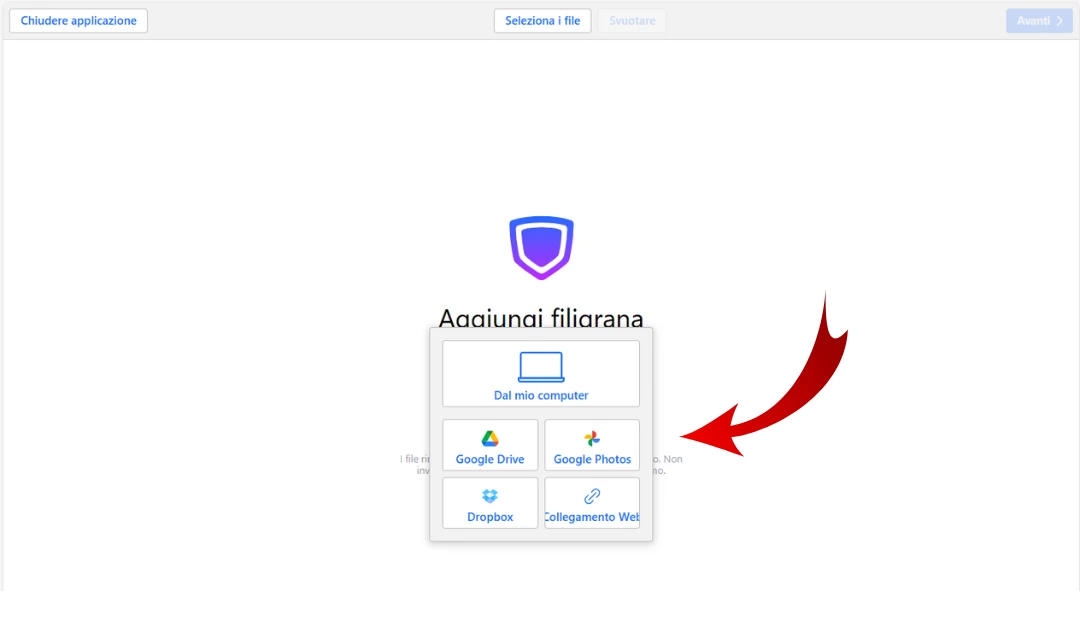Click the Svuotare button
Image resolution: width=1080 pixels, height=617 pixels.
pyautogui.click(x=632, y=21)
